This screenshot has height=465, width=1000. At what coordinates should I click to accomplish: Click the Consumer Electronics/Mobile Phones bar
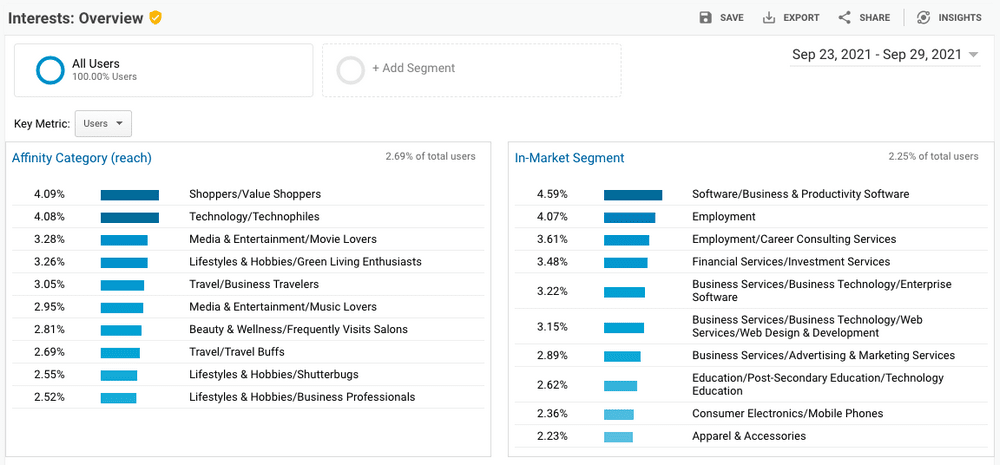[619, 415]
